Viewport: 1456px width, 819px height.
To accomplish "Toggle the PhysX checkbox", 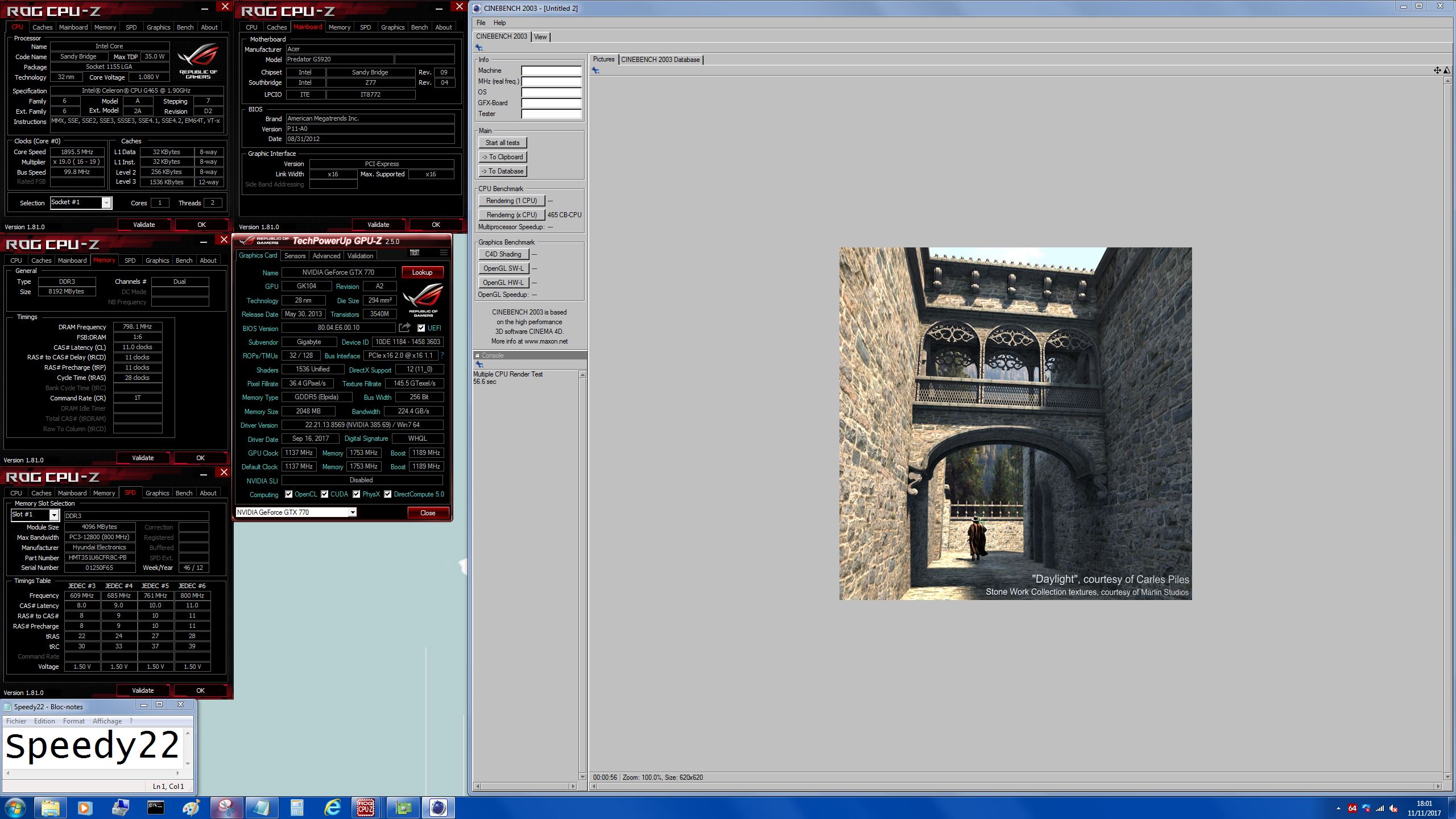I will (356, 494).
